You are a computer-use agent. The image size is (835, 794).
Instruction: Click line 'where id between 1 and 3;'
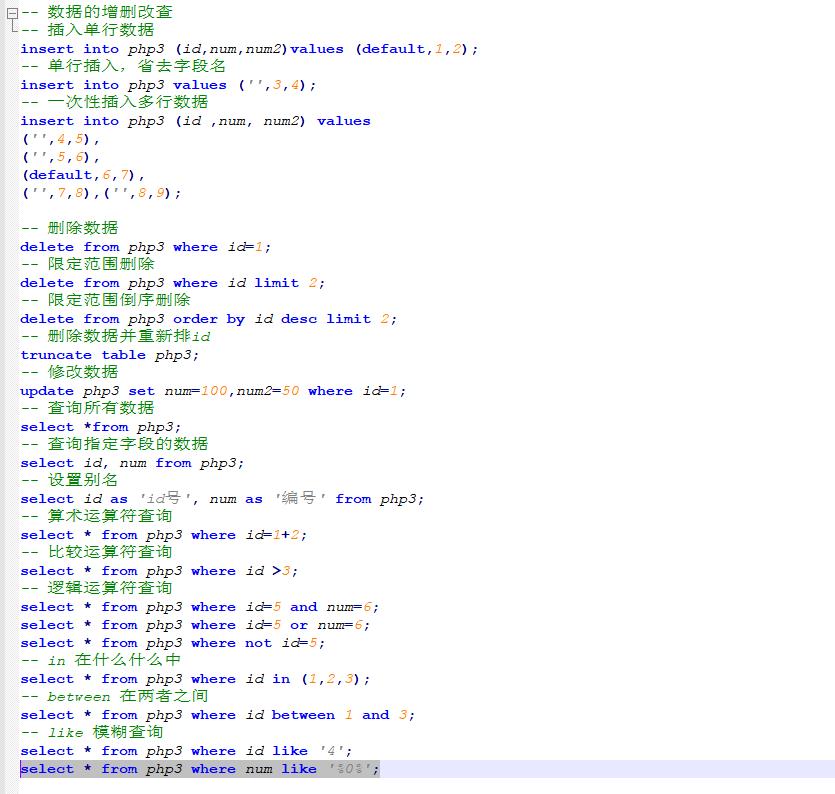pos(218,715)
